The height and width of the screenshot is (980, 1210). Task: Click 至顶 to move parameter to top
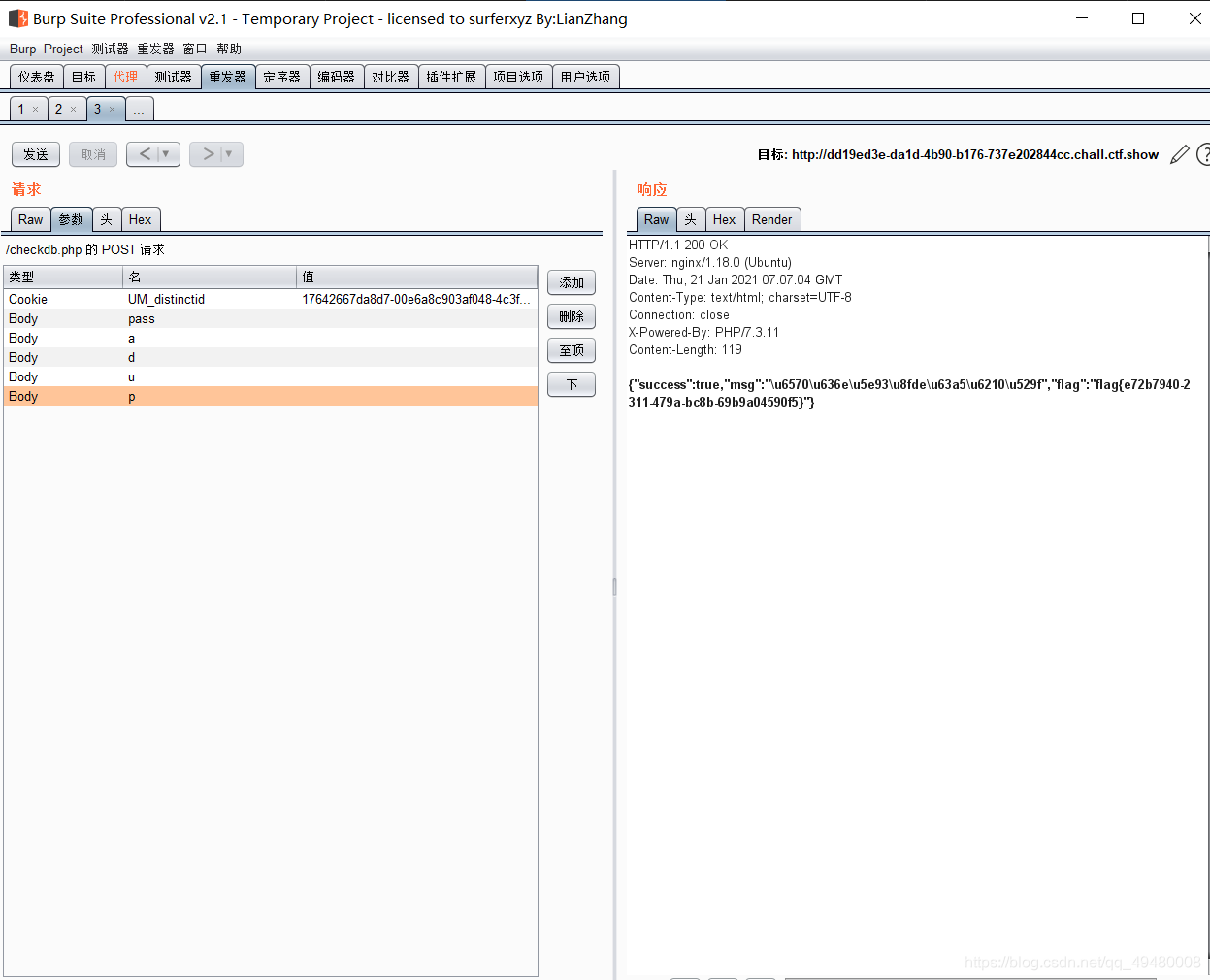572,350
